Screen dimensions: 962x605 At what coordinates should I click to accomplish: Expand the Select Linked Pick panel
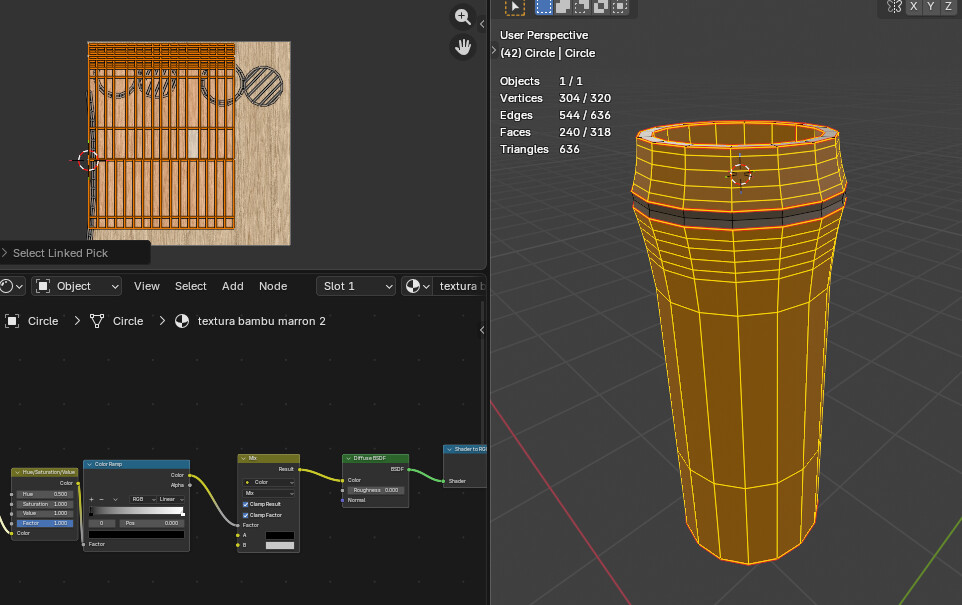(x=5, y=253)
